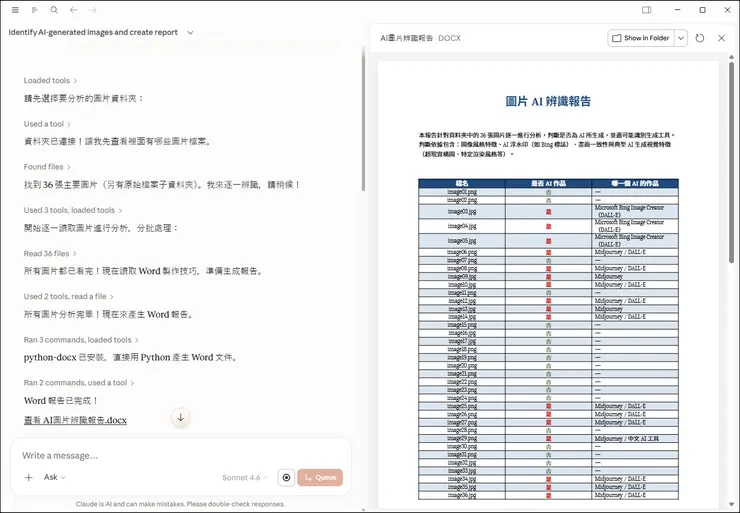The image size is (740, 513).
Task: Select the image29.png cell
Action: point(462,438)
